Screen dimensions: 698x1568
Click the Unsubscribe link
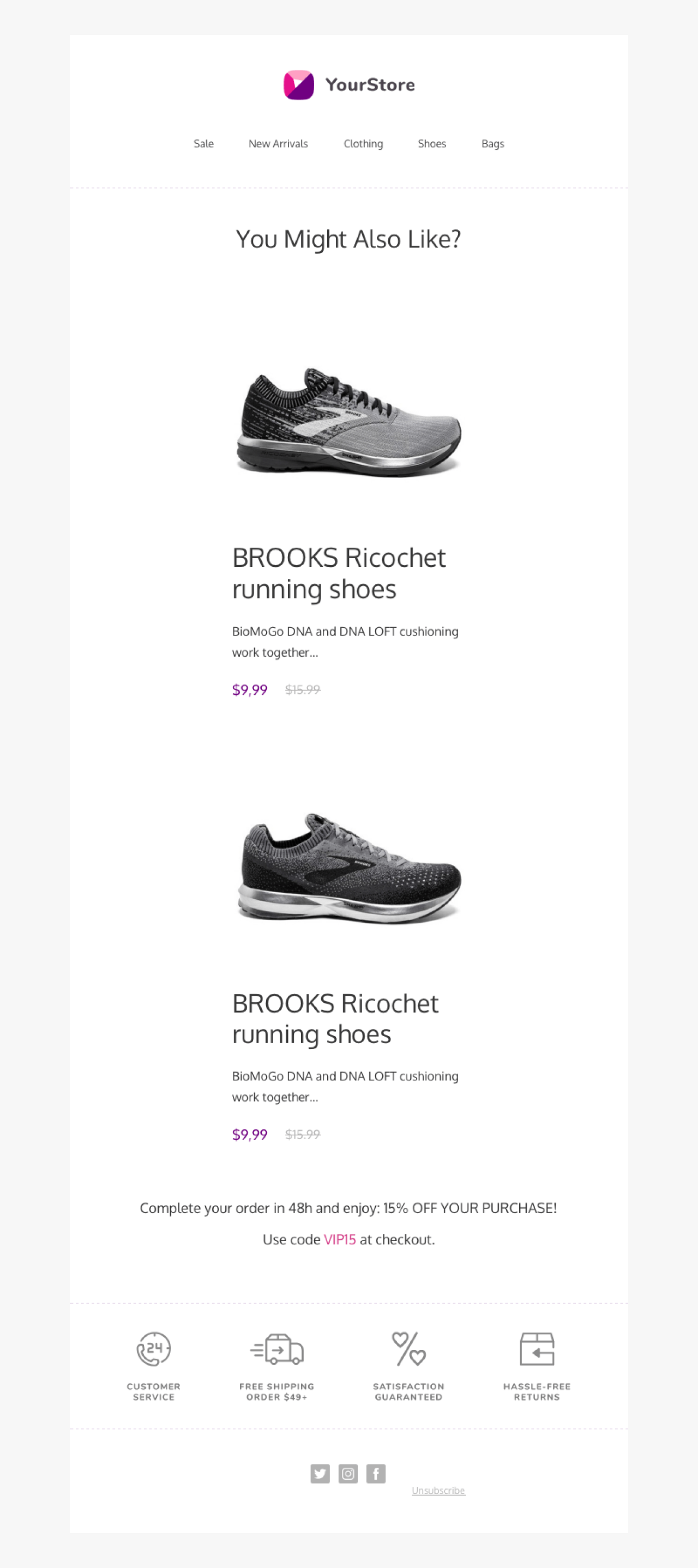(x=438, y=1490)
